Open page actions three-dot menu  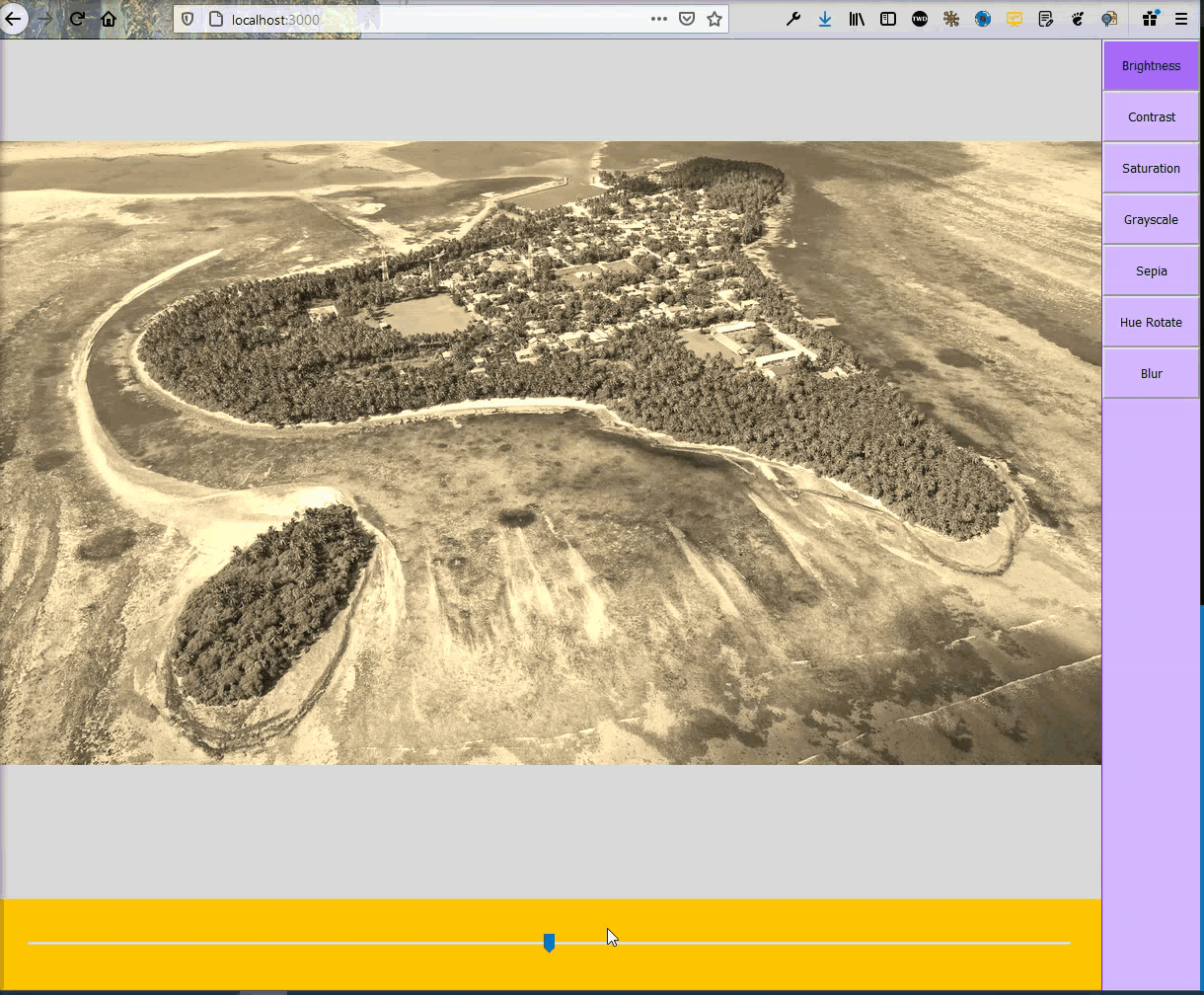[x=658, y=19]
